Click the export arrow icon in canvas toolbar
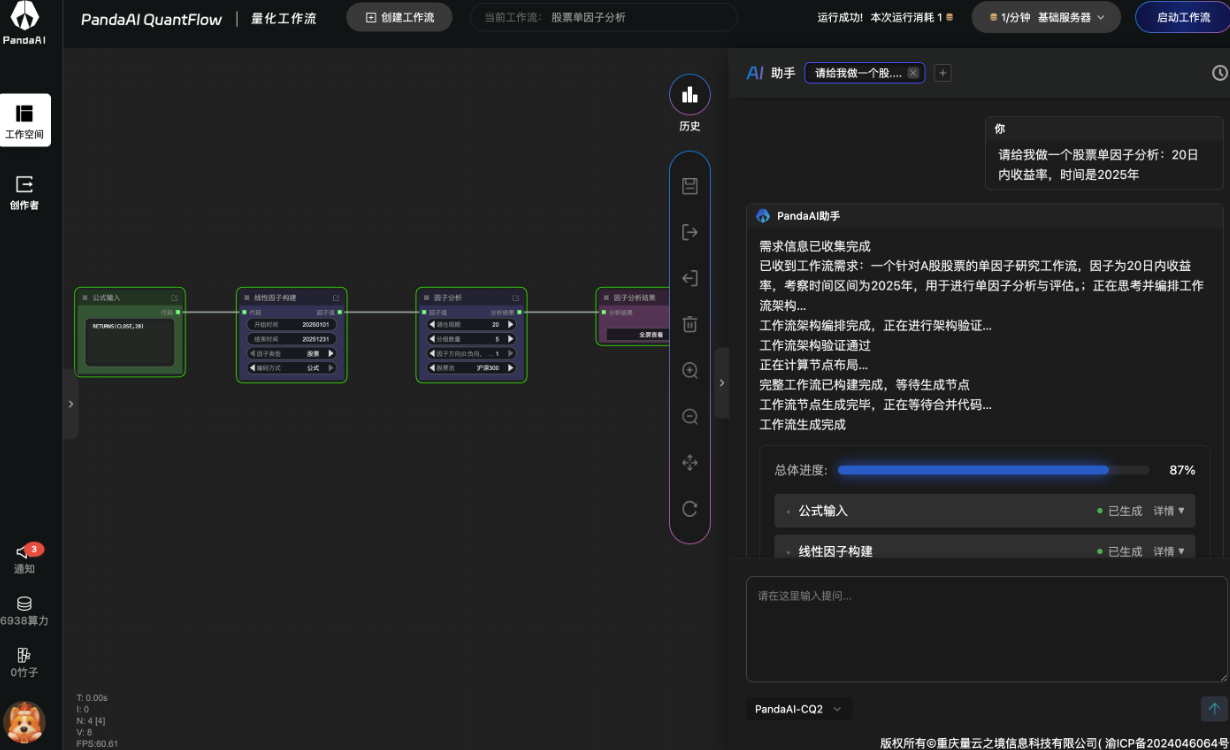Screen dimensions: 1230x750 (690, 232)
